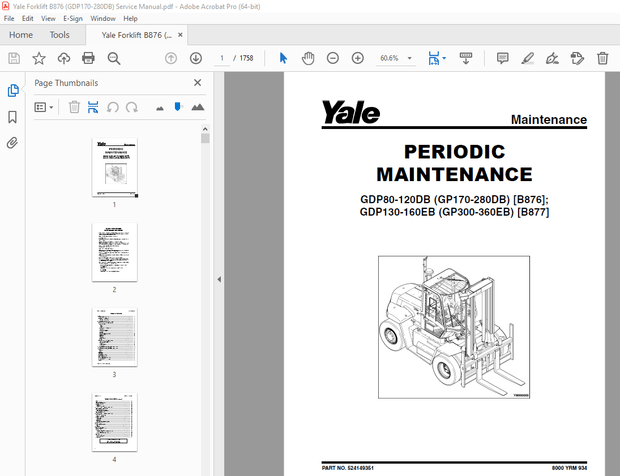This screenshot has height=476, width=620.
Task: Switch to the Tools tab
Action: 59,35
